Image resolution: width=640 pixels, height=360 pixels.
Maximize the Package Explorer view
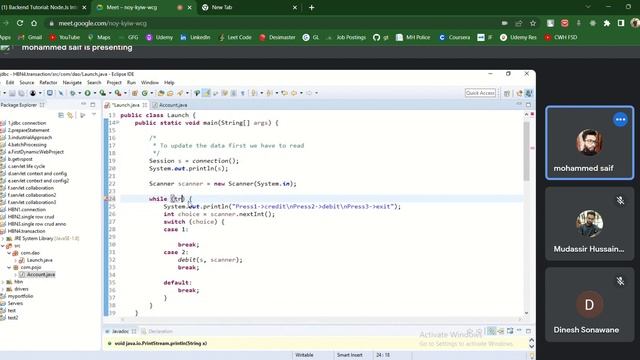point(93,104)
